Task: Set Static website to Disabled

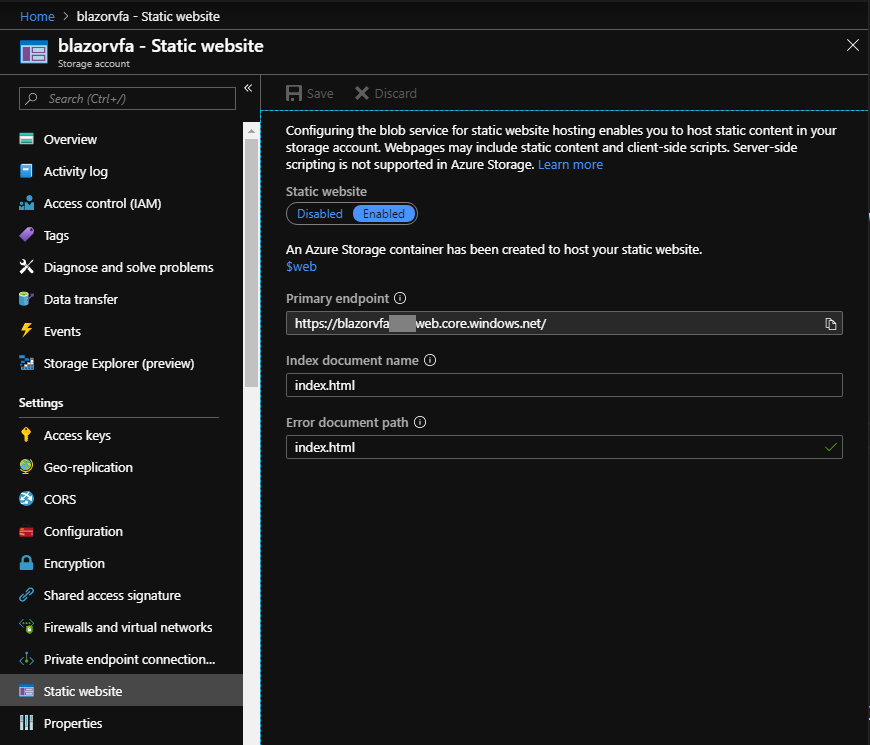Action: tap(320, 214)
